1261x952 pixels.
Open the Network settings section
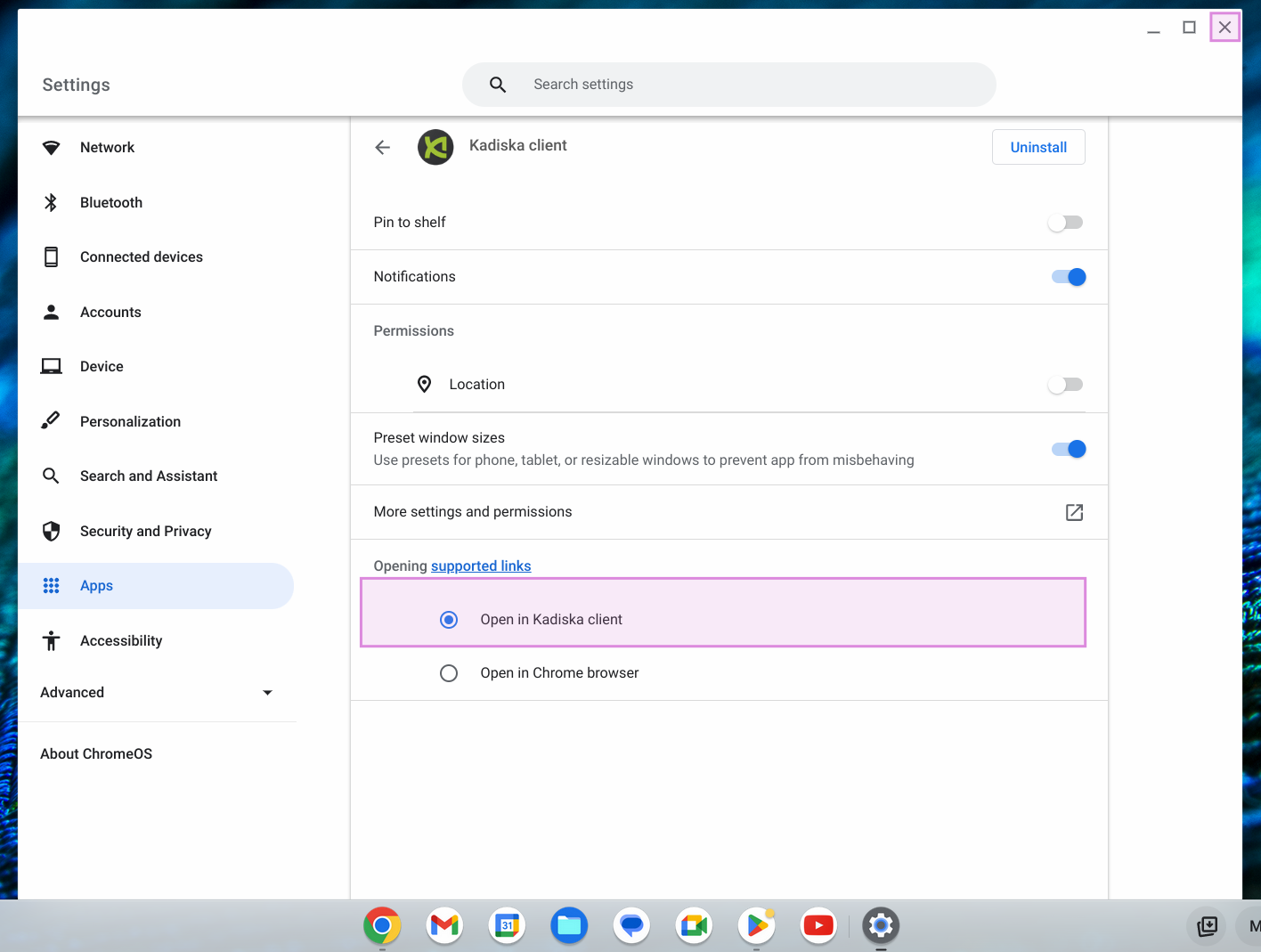pos(156,148)
